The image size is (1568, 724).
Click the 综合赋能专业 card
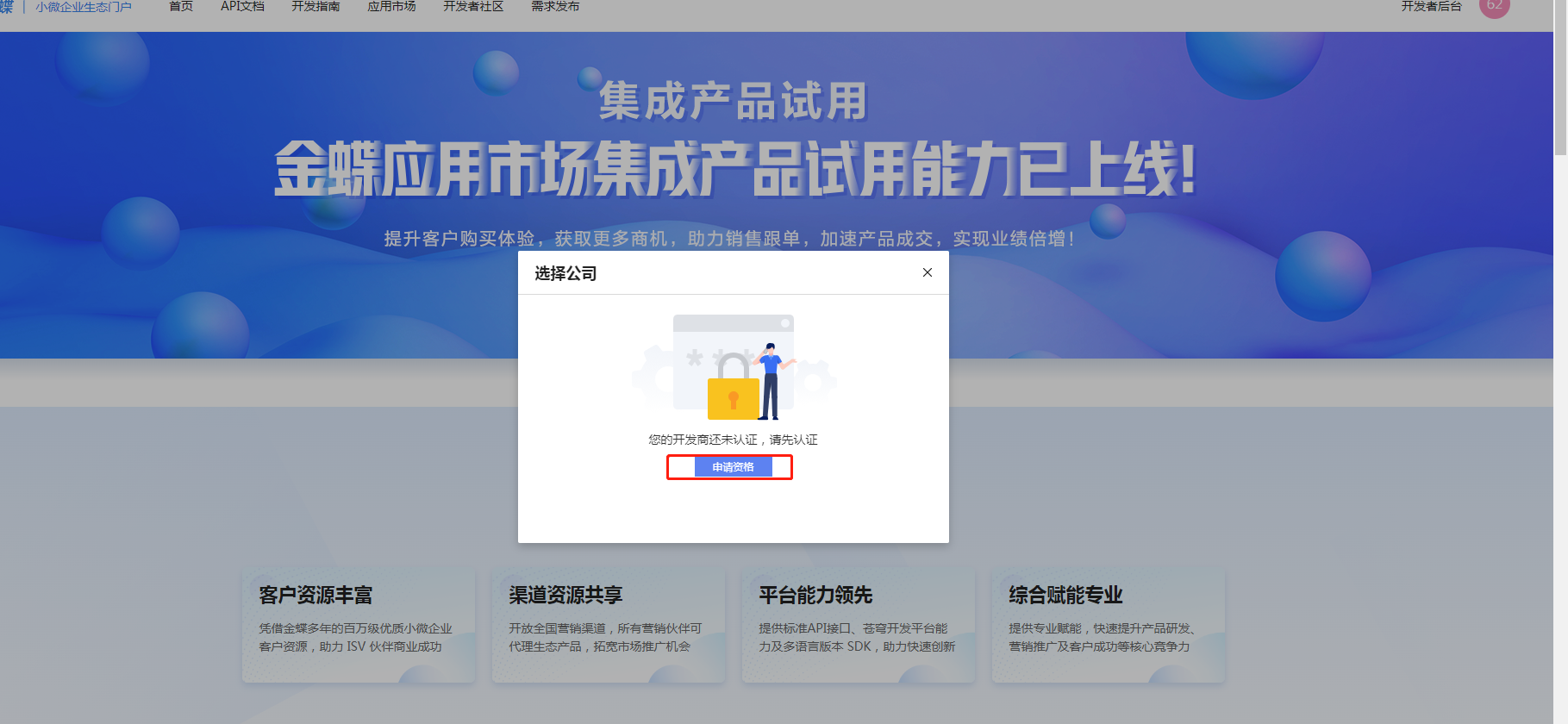[x=1109, y=625]
